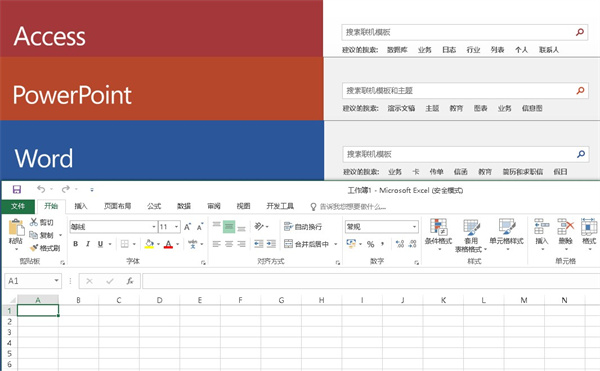Click the Format Cells icon in cells group

click(x=589, y=226)
